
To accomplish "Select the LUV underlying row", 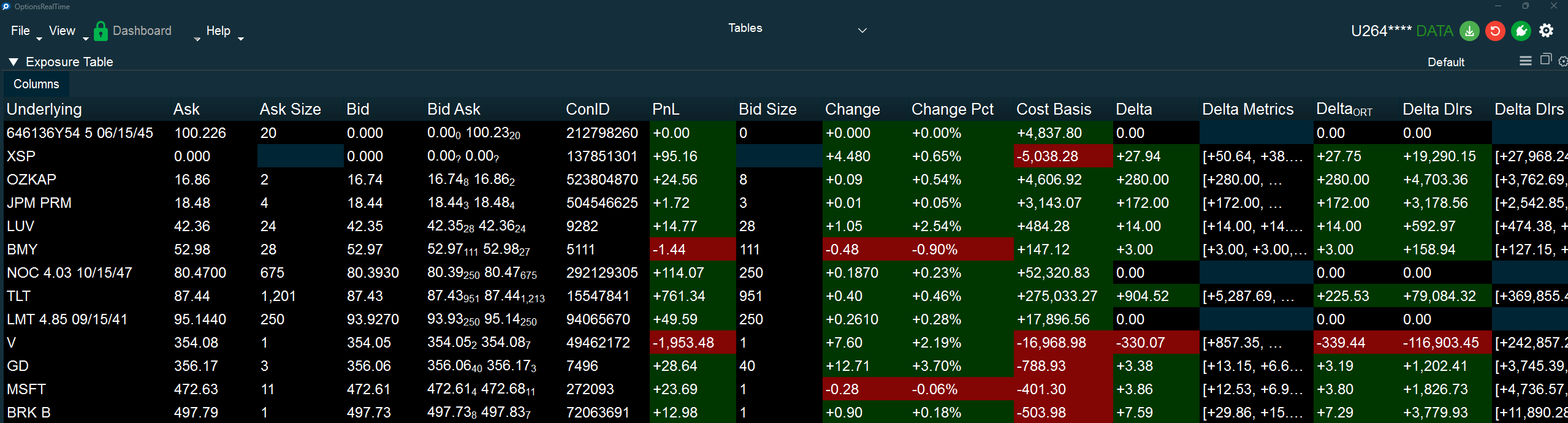I will click(x=20, y=226).
